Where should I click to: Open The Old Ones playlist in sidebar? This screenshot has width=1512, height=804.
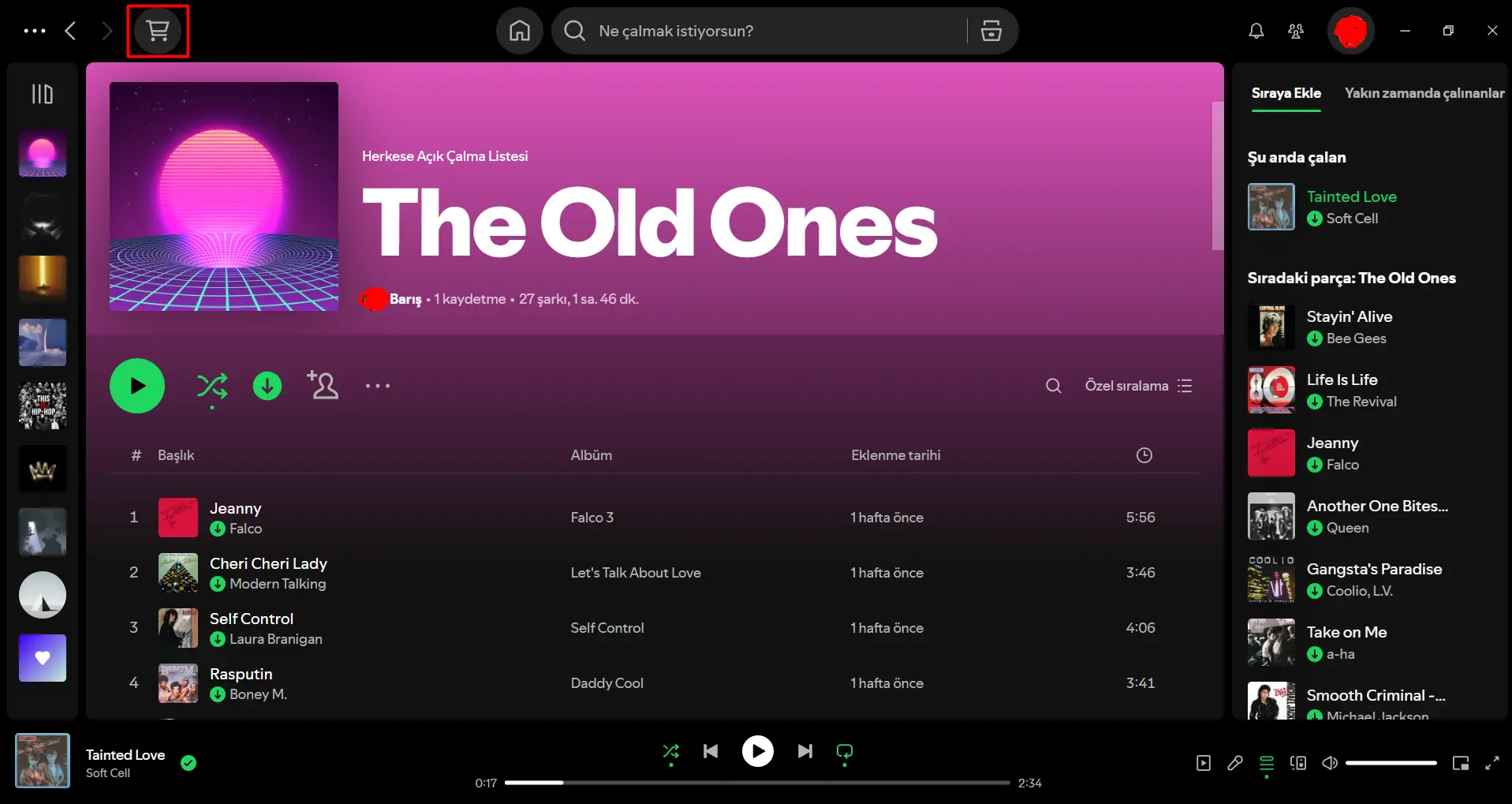[x=43, y=153]
